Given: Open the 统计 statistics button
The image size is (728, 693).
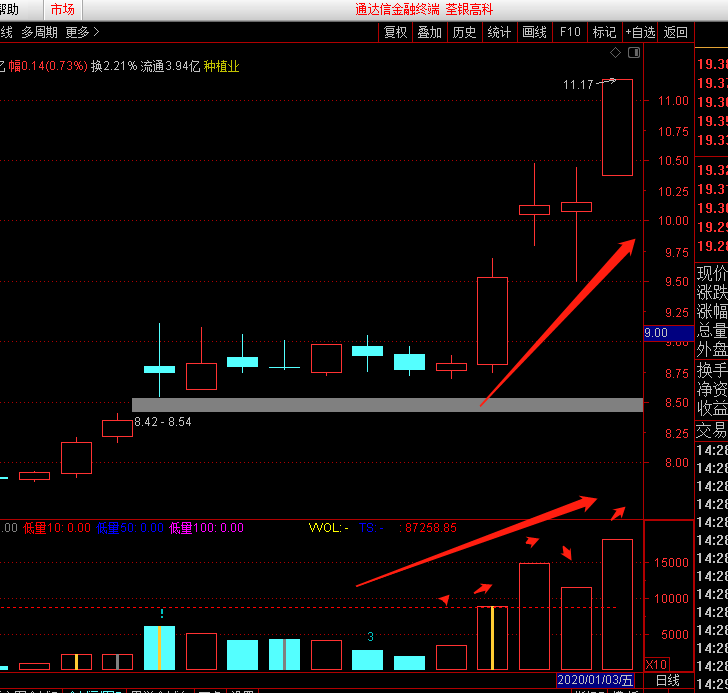Looking at the screenshot, I should (499, 32).
